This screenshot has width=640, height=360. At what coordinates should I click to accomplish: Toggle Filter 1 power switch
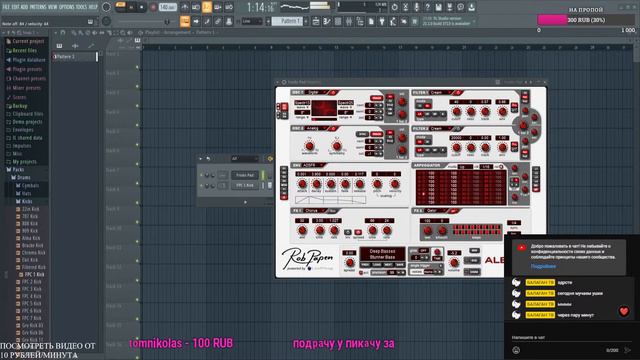click(x=458, y=93)
